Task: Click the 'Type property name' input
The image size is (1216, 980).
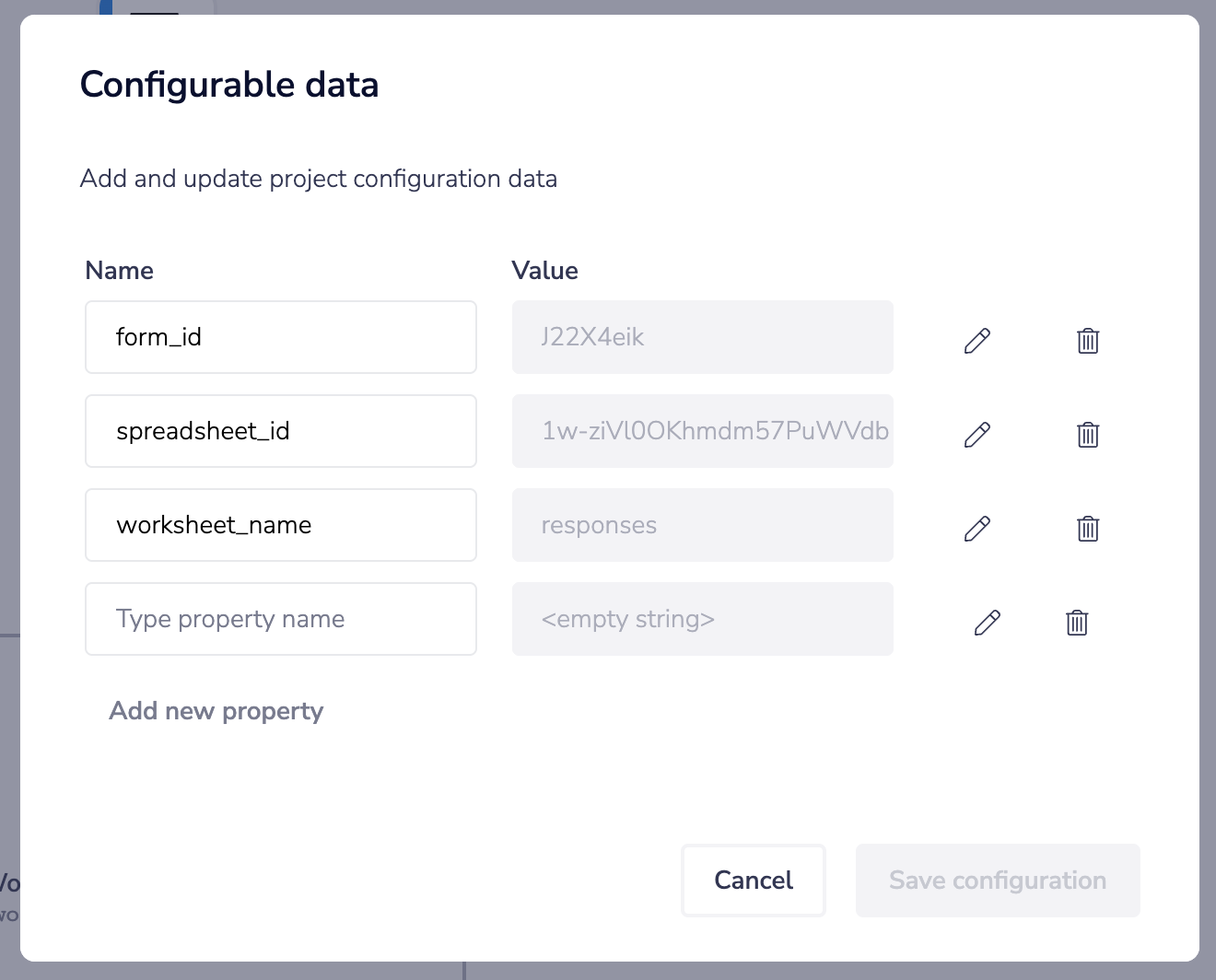Action: tap(280, 619)
